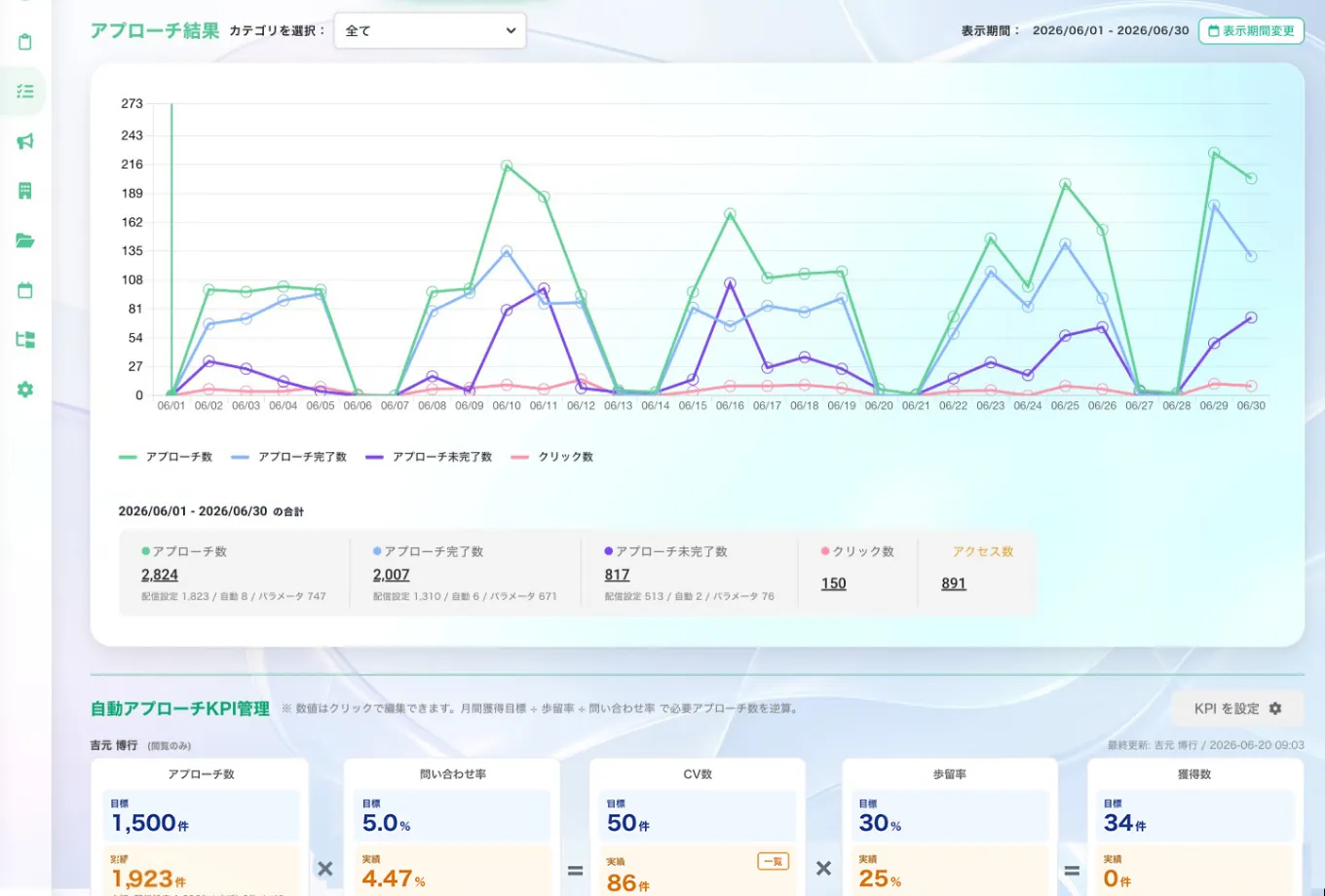Click the display period 2026/06/01 - 2026/06/30
This screenshot has width=1325, height=896.
[x=1111, y=30]
